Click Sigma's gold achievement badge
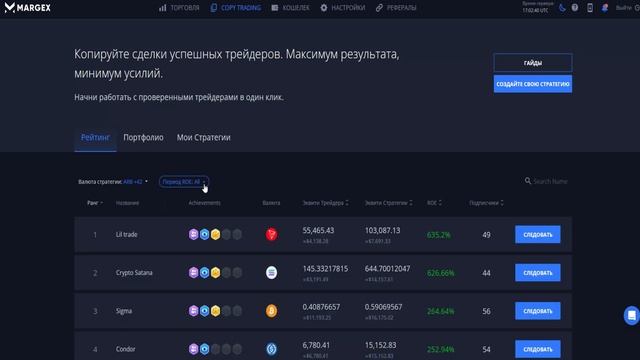The width and height of the screenshot is (640, 360). 216,311
